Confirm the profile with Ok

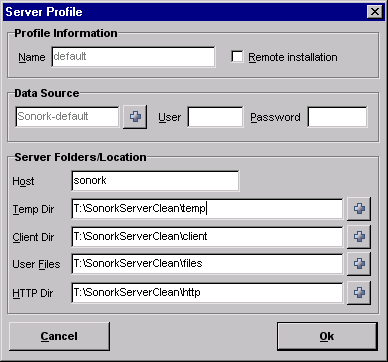pos(327,336)
